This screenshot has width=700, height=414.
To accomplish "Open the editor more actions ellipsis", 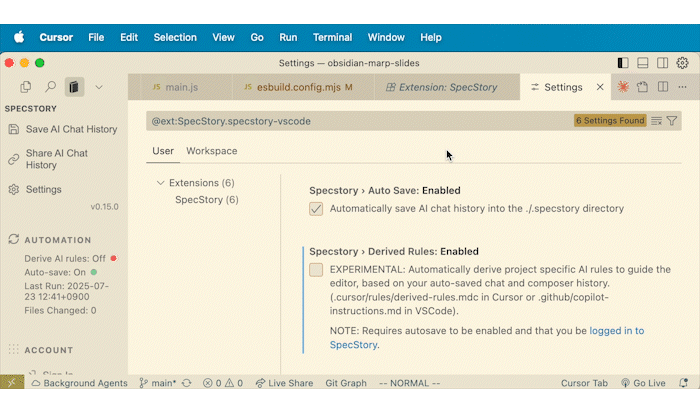I will coord(682,87).
